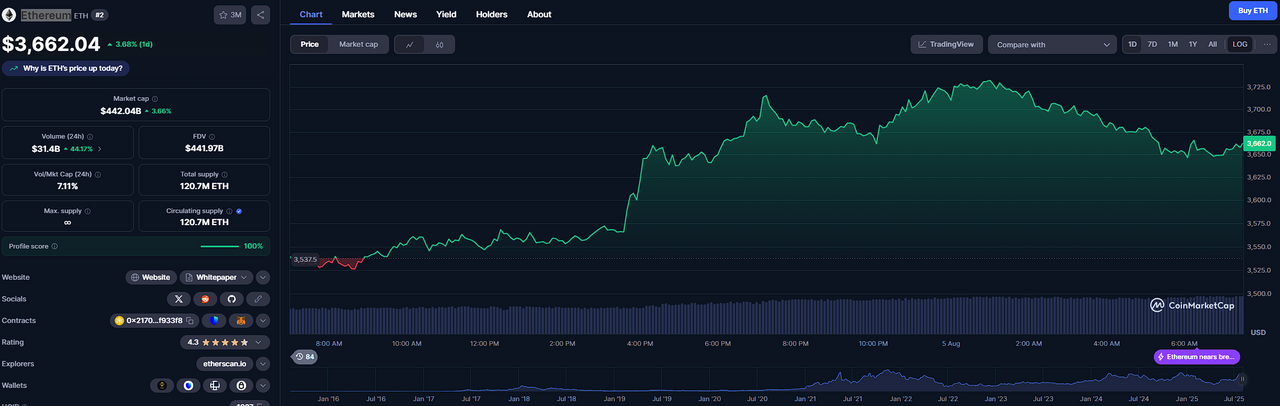The image size is (1280, 406).
Task: Expand more Wallets chevron
Action: (263, 385)
